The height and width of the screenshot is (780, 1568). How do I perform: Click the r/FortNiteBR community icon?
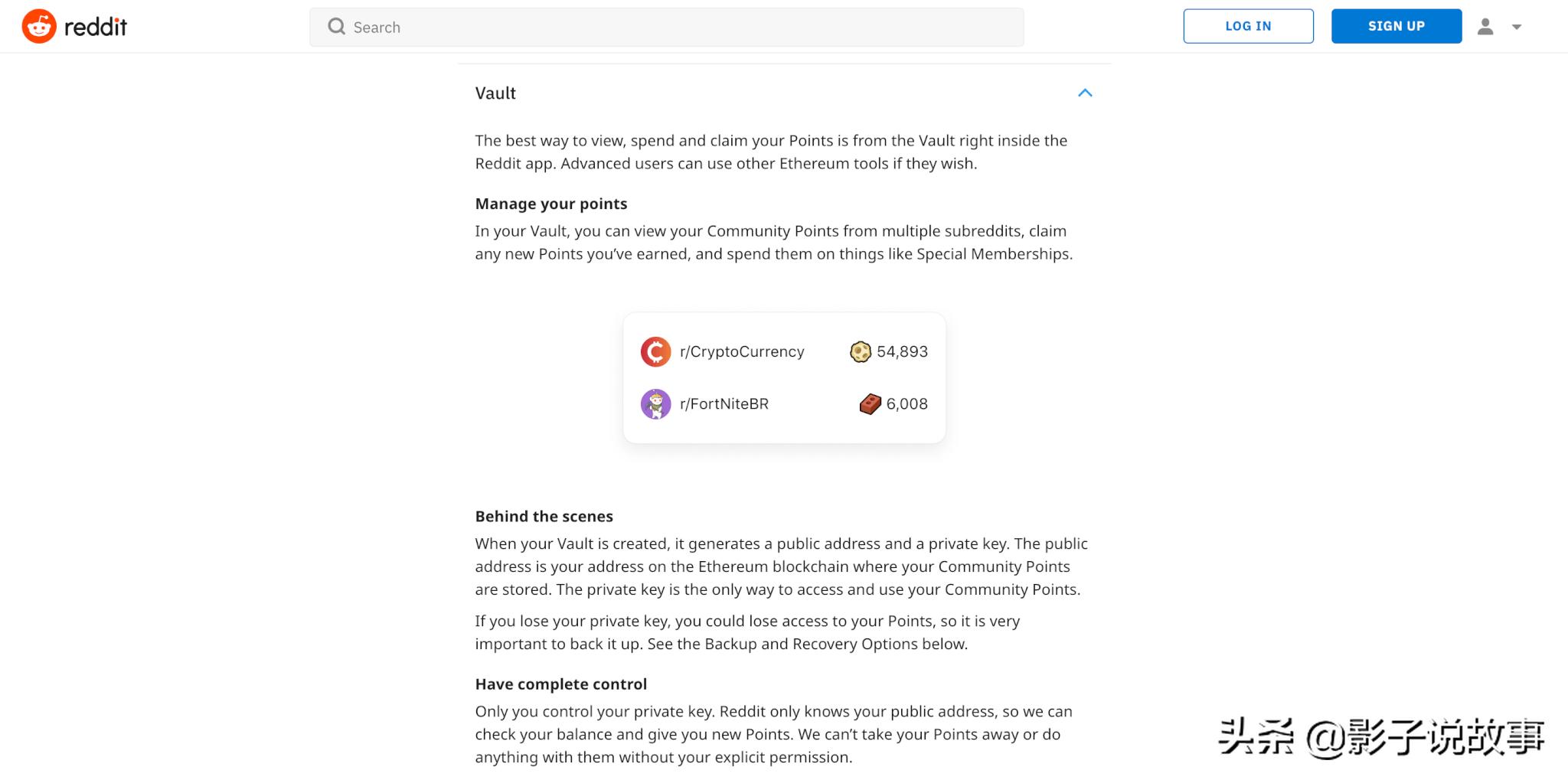(x=655, y=404)
